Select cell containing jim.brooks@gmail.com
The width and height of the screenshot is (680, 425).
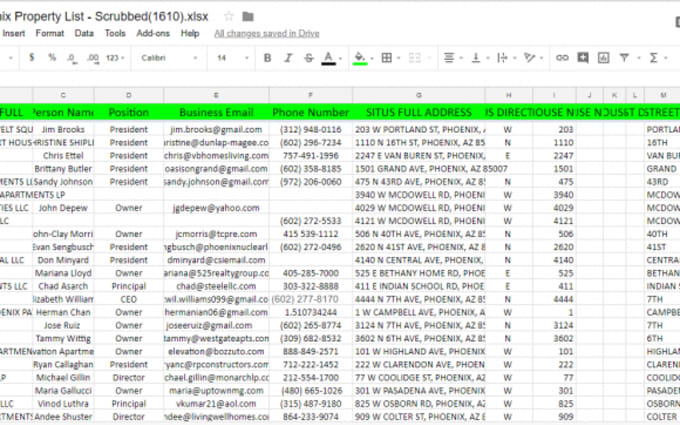point(216,130)
